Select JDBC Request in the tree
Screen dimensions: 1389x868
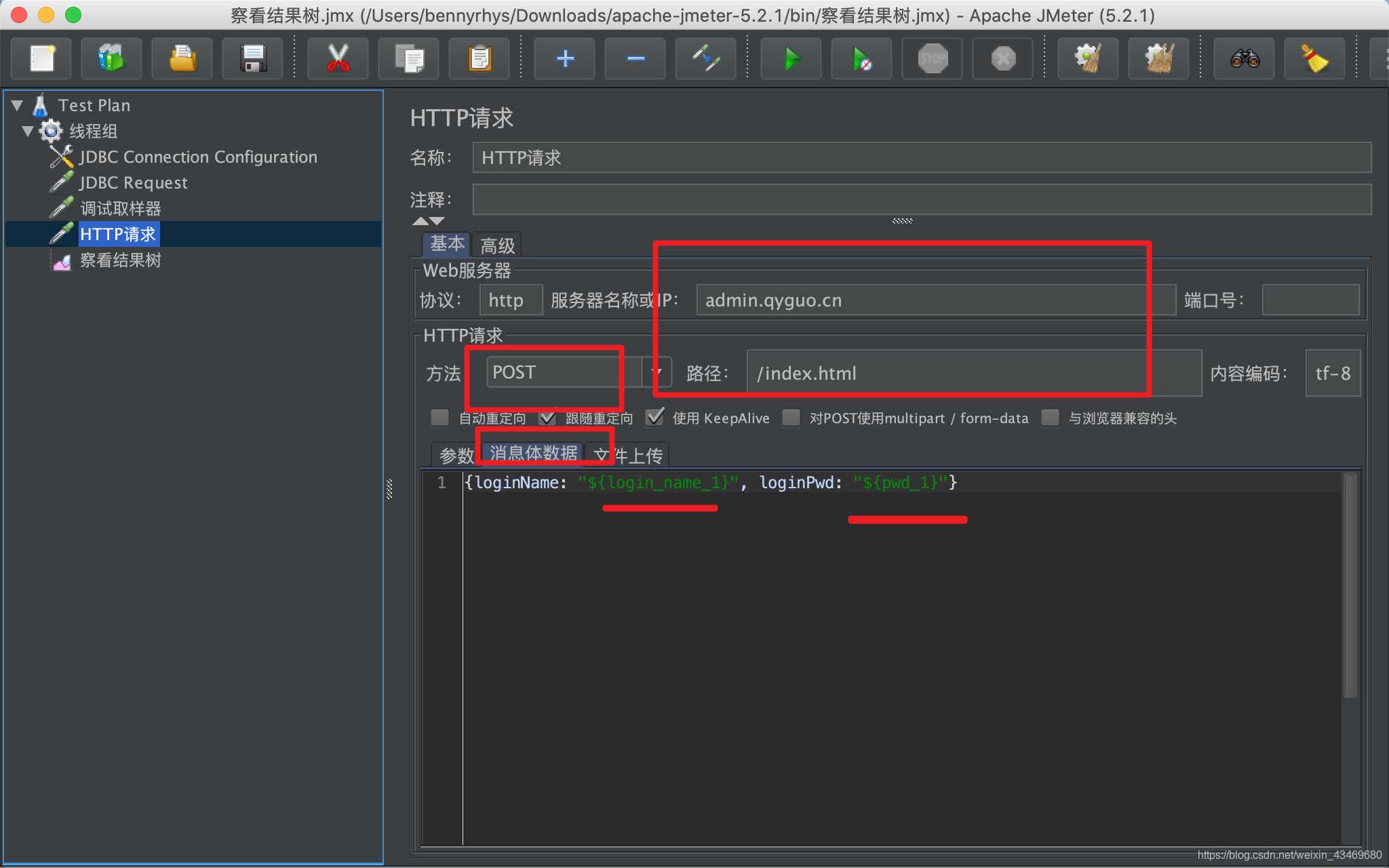[x=133, y=182]
